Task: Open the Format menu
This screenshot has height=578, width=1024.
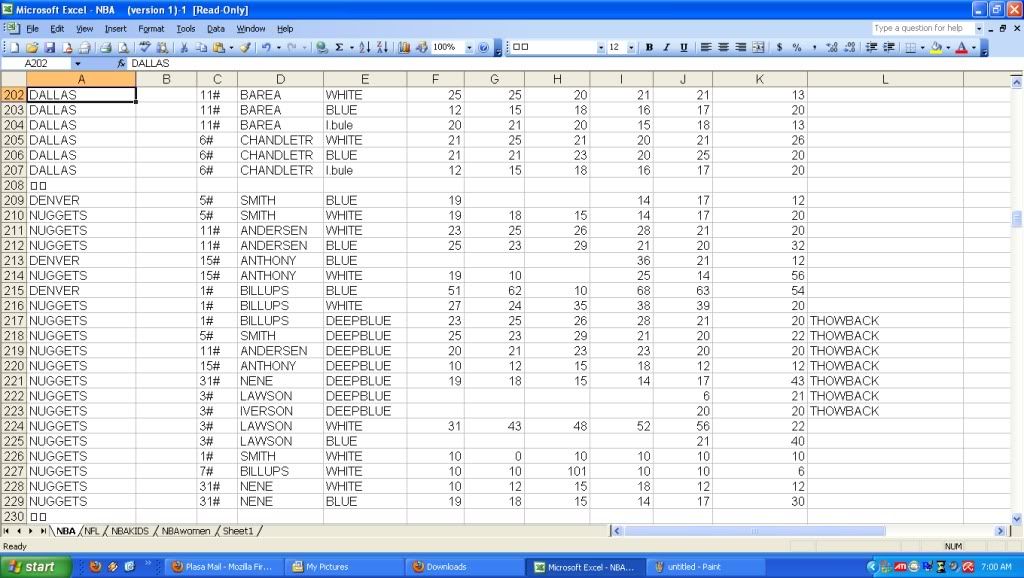Action: point(151,29)
